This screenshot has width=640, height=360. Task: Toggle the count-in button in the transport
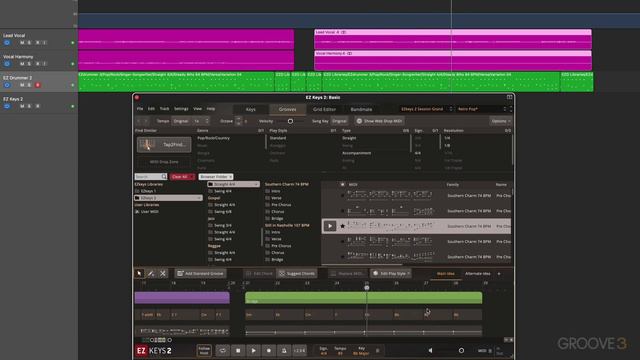click(x=299, y=350)
